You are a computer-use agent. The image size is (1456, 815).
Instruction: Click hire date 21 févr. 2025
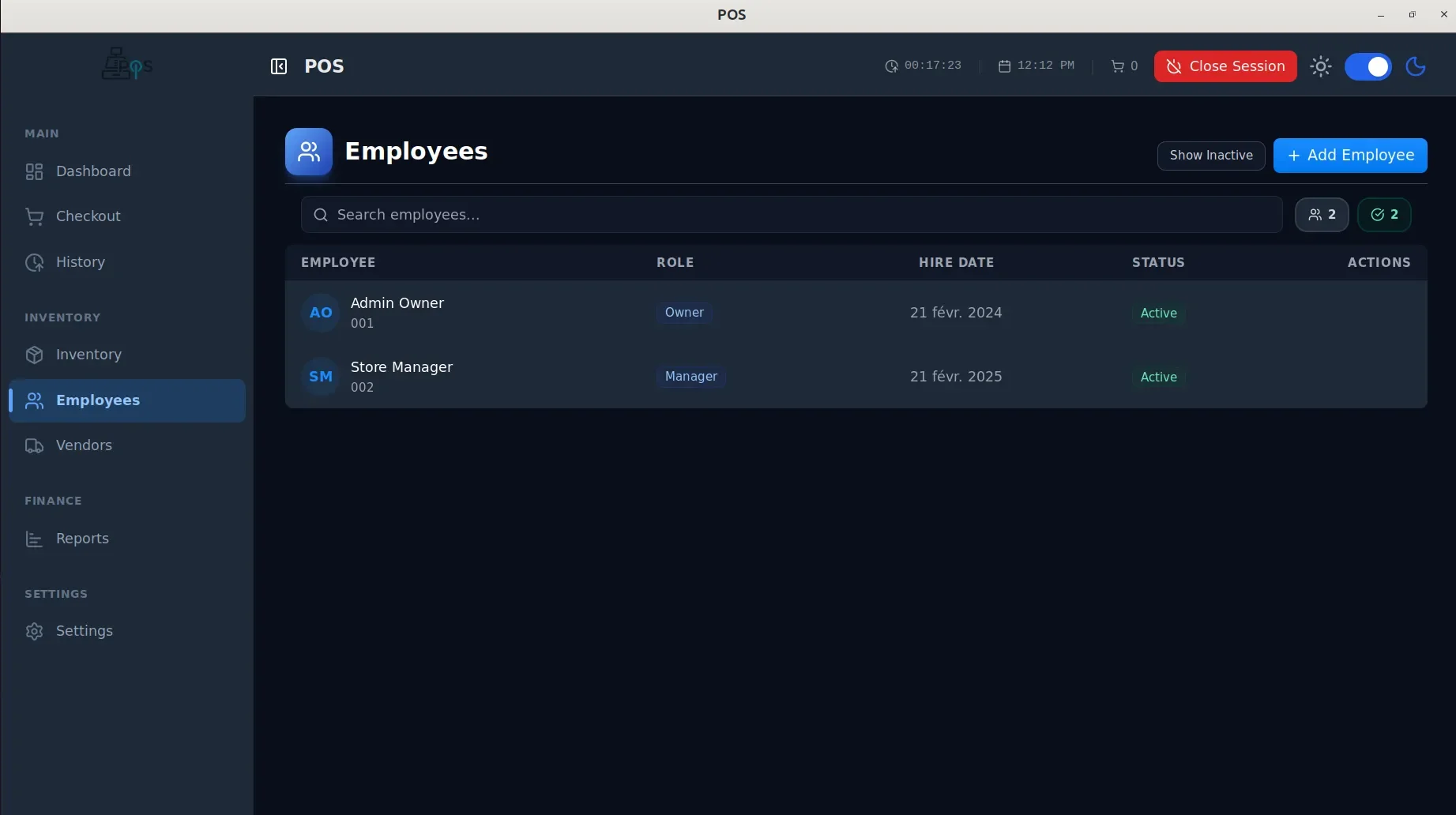coord(956,377)
